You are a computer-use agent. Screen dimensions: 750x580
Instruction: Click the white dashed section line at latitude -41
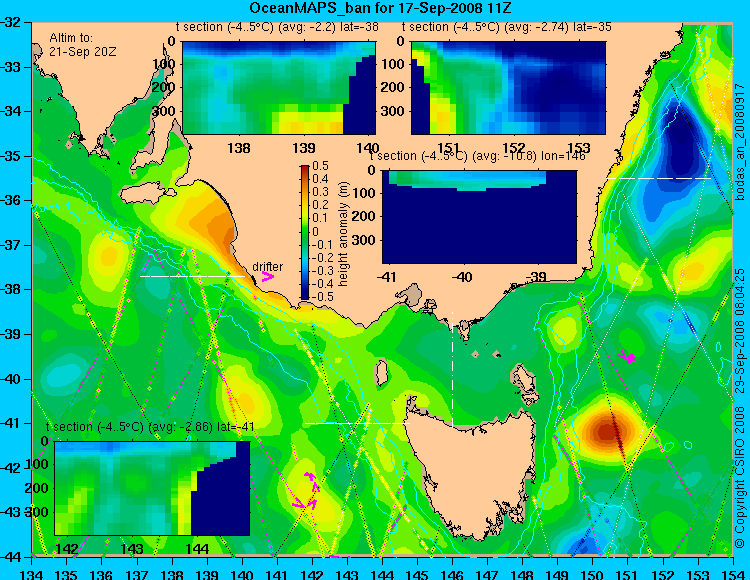[357, 423]
